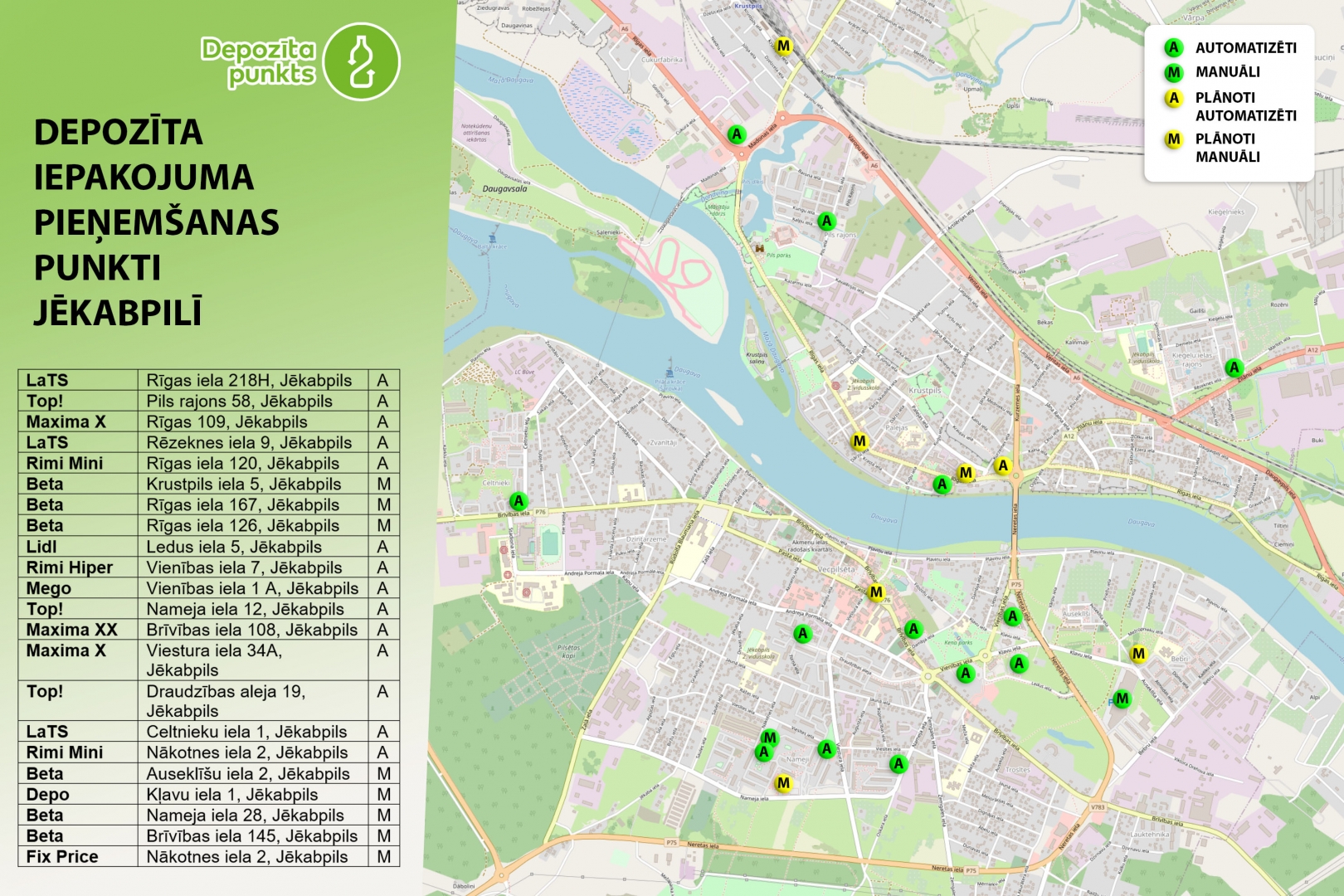Click the yellow M marker near Krustpils station
This screenshot has height=896, width=1344.
pyautogui.click(x=783, y=46)
